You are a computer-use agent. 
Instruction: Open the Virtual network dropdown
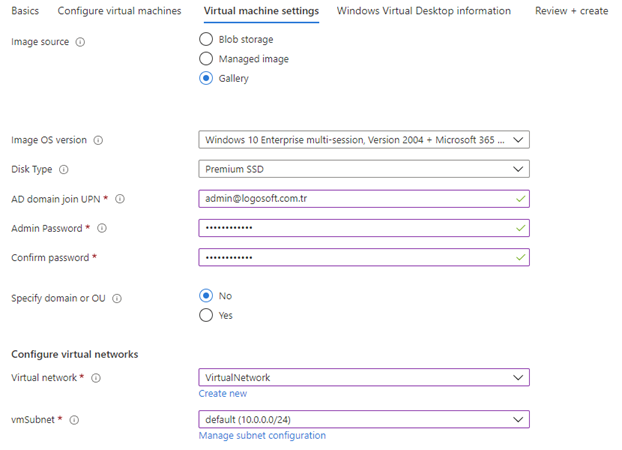pos(364,378)
